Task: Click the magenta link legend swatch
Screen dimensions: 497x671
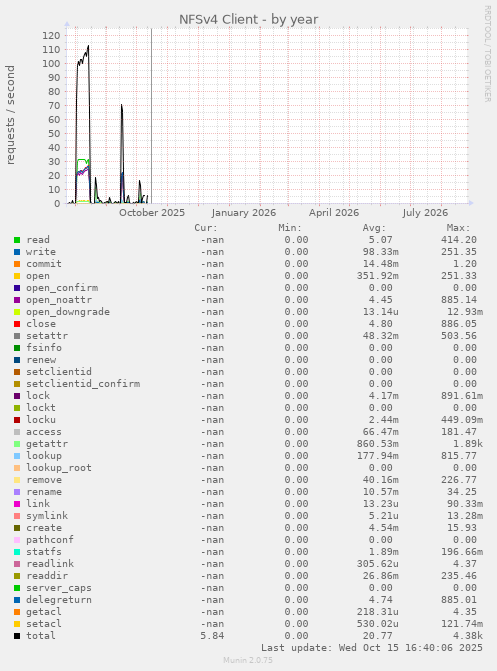Action: (x=17, y=504)
